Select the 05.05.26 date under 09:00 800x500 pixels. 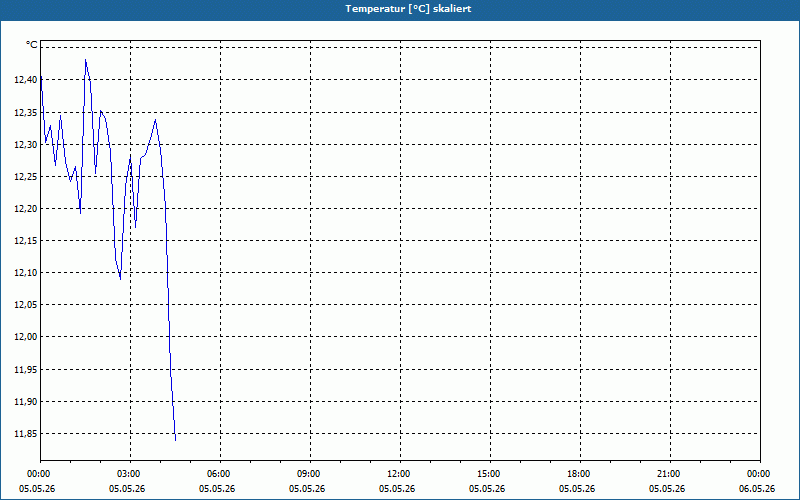point(307,489)
